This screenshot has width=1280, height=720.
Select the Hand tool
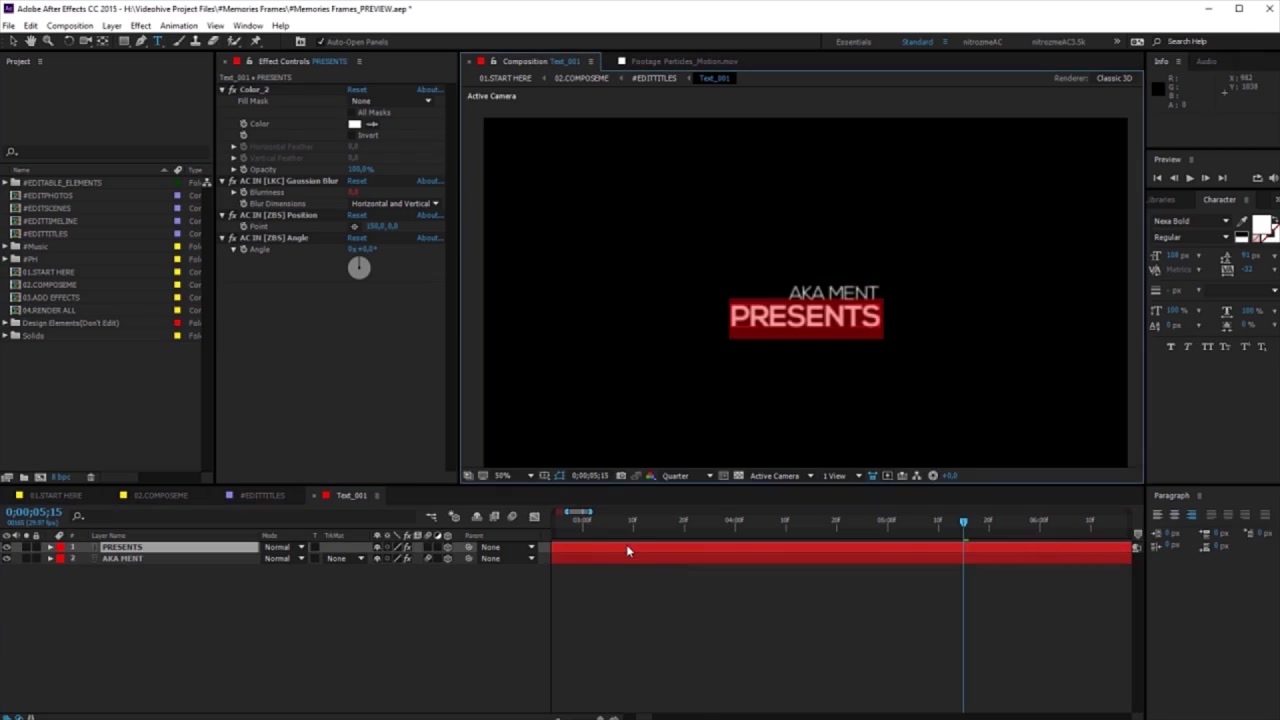coord(30,41)
